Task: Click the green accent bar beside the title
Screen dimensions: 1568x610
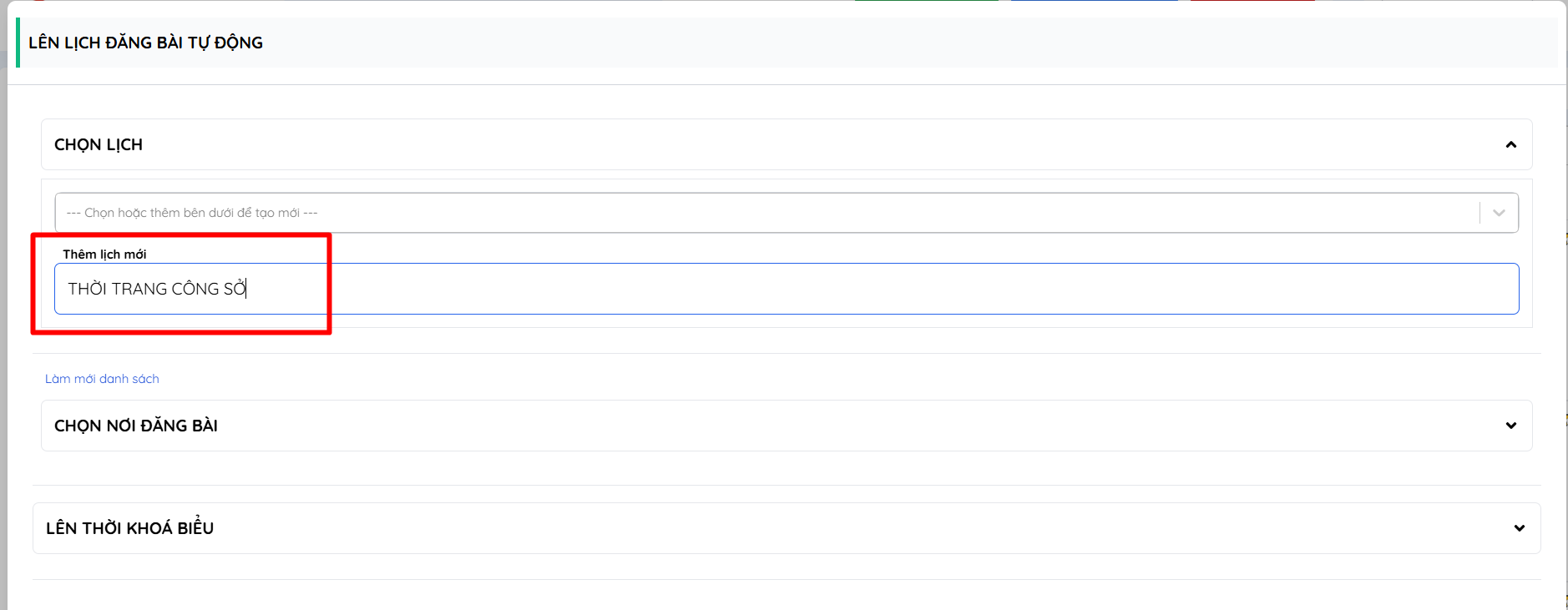Action: point(18,43)
